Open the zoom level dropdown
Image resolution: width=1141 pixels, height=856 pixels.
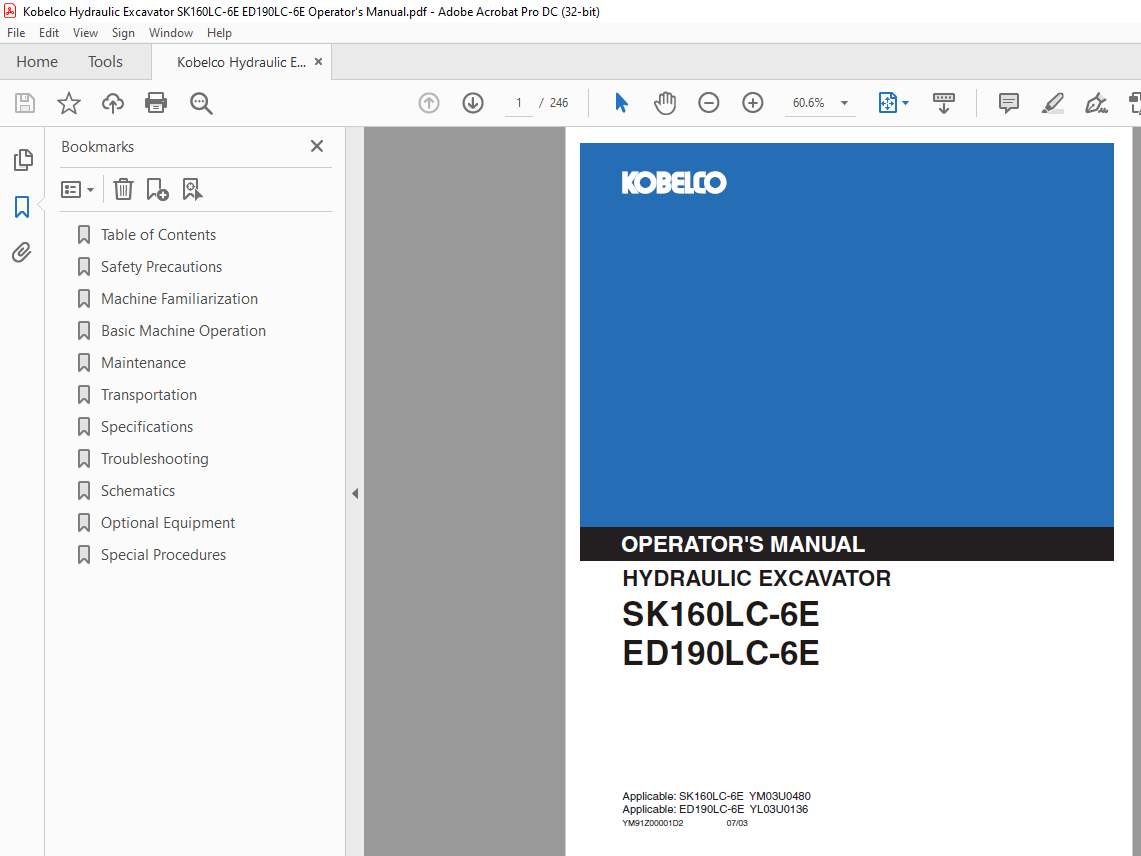(844, 103)
